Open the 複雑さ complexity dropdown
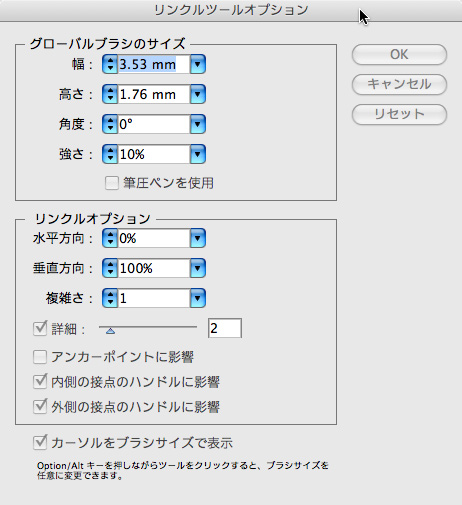 pos(198,298)
